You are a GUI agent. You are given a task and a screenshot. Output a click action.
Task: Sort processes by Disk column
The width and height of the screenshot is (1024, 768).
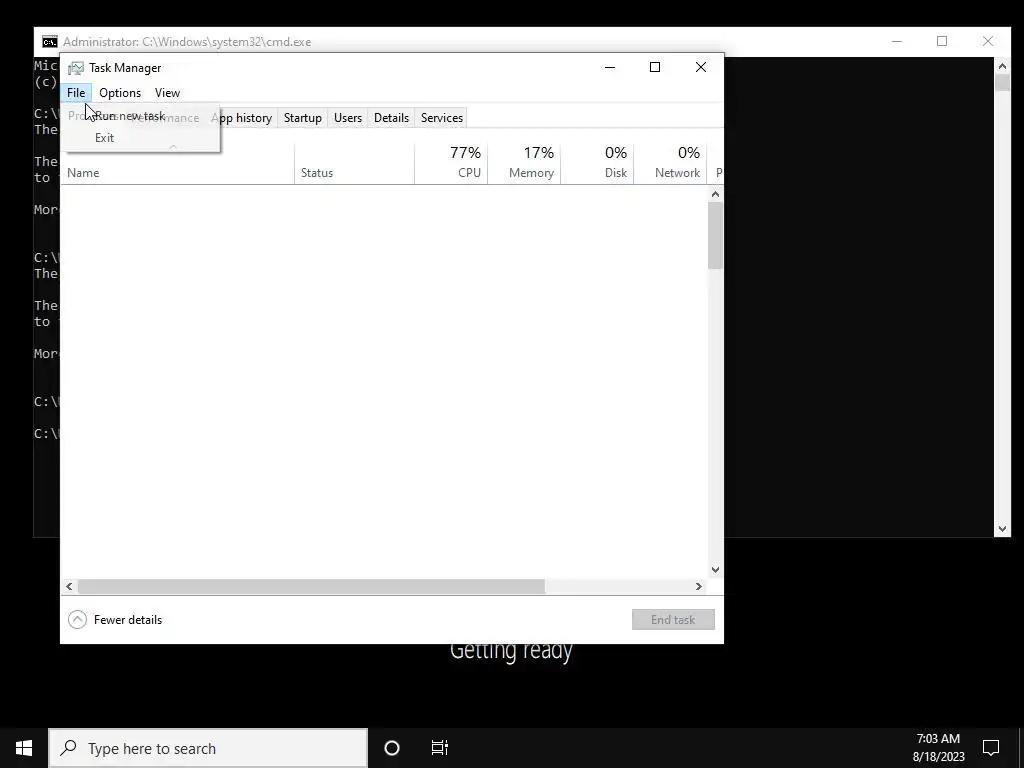597,163
